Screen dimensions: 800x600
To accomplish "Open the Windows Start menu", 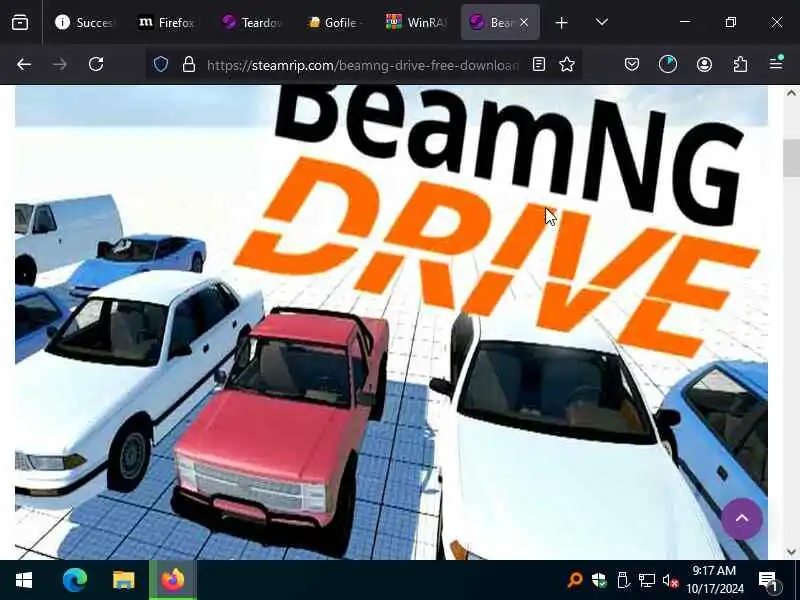I will 24,580.
